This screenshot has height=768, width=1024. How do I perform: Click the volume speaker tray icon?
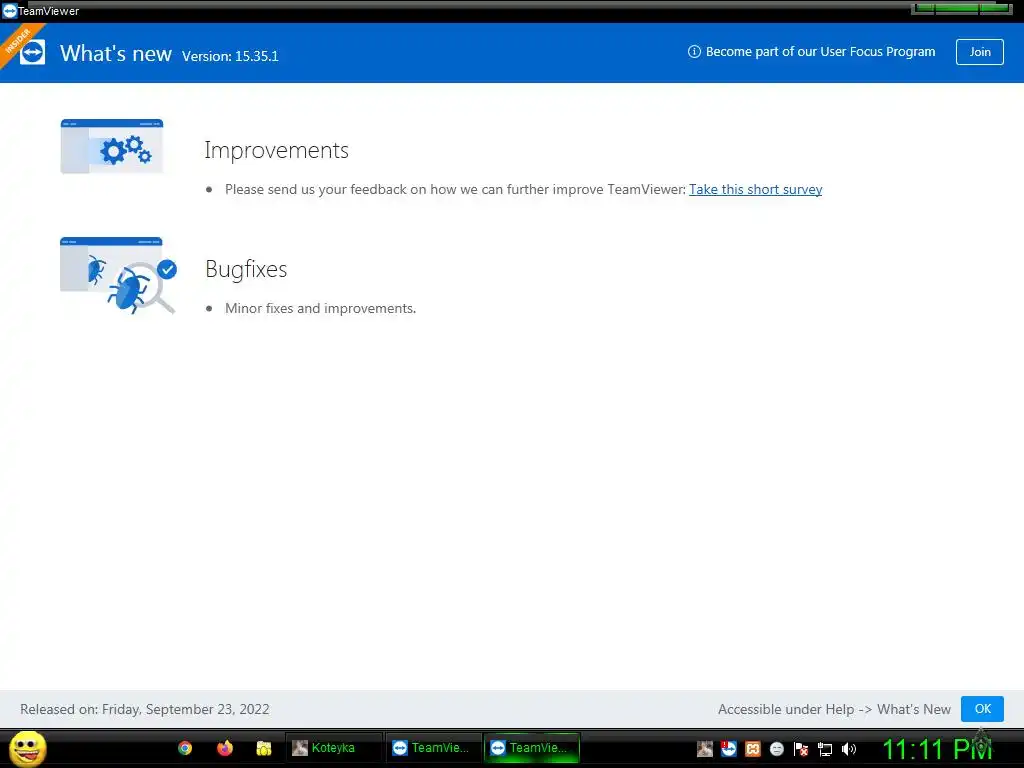tap(849, 749)
